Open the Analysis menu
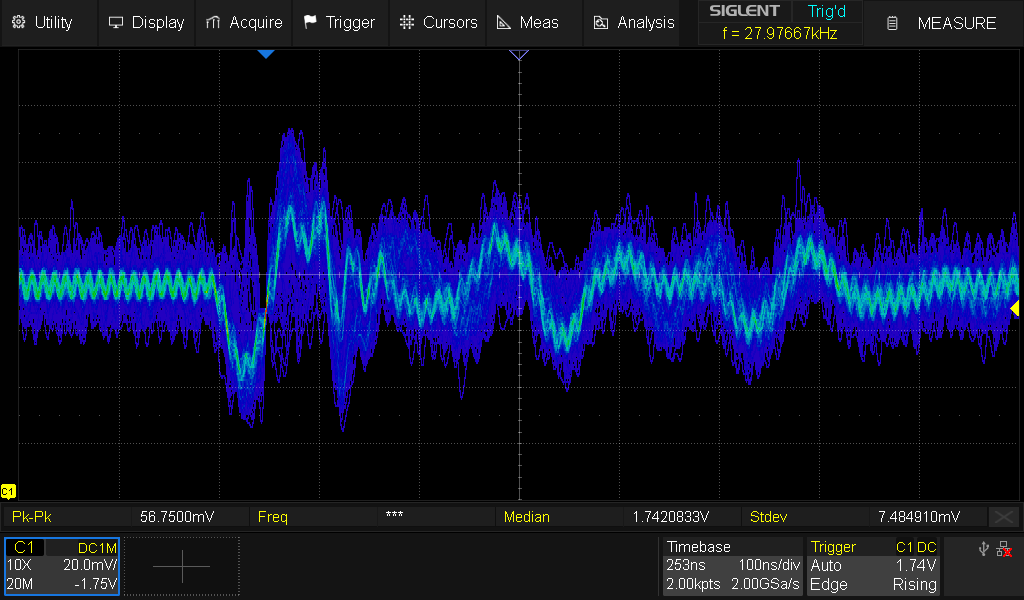 (x=634, y=22)
